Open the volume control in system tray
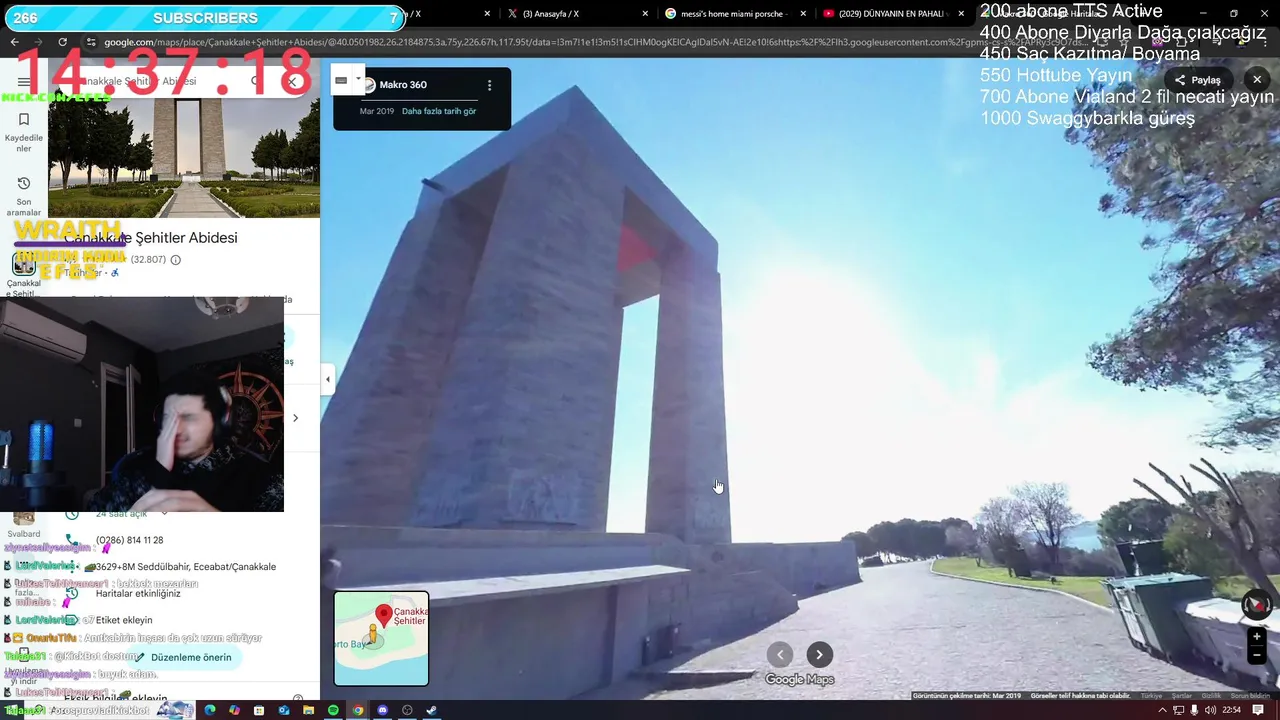Viewport: 1280px width, 720px height. point(1211,710)
